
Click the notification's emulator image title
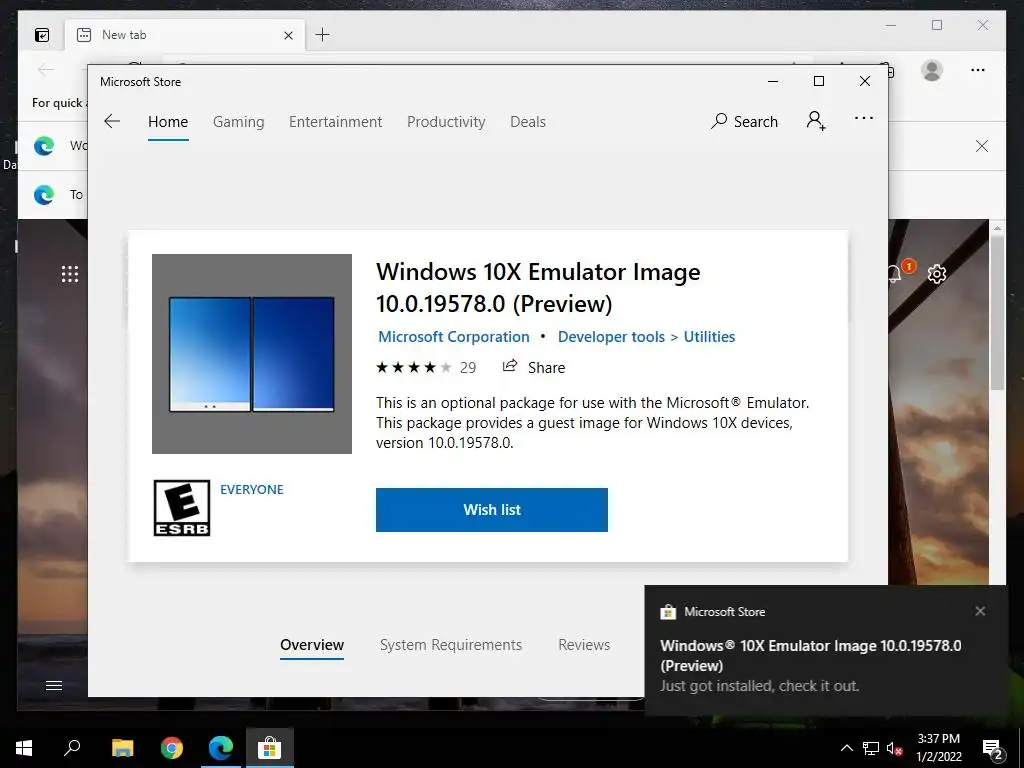tap(810, 655)
